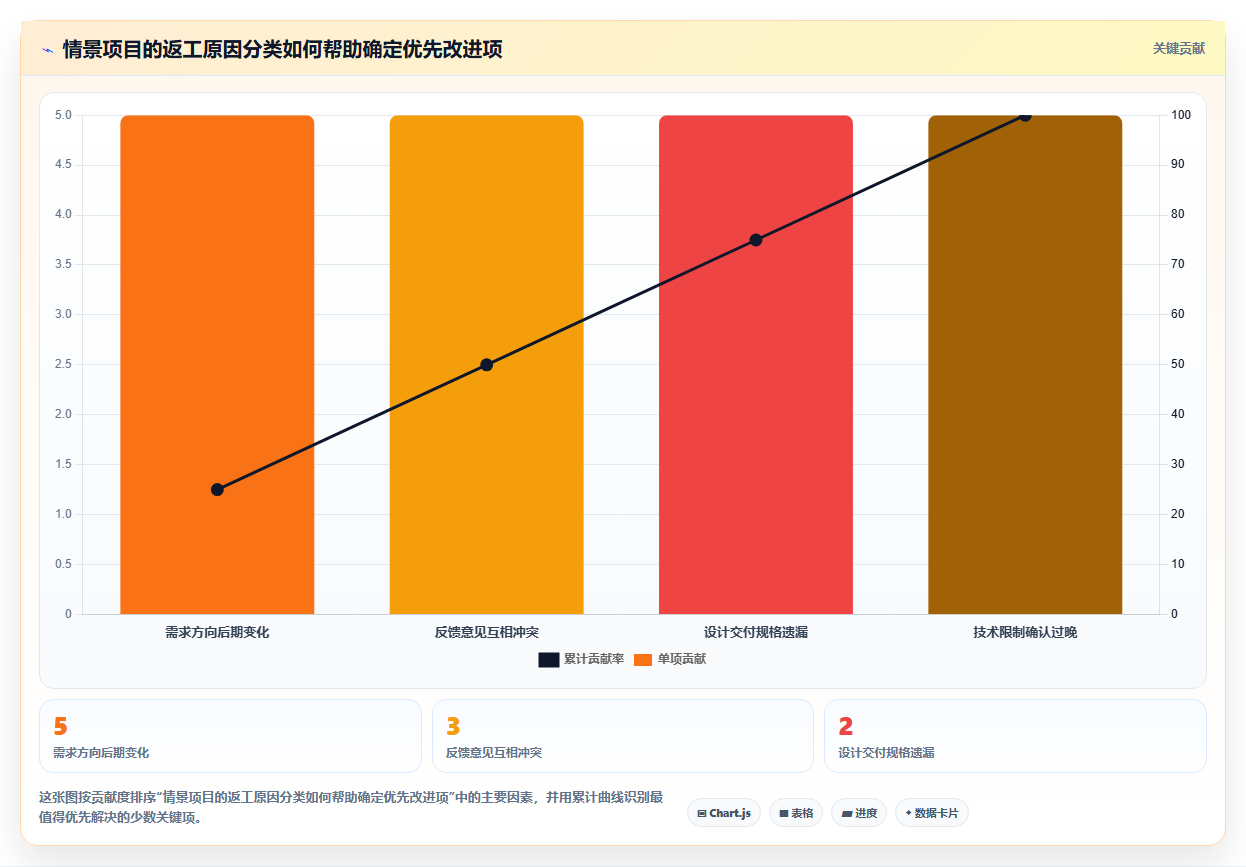This screenshot has height=867, width=1246.
Task: Click the left axis value 1.0
Action: pos(63,514)
